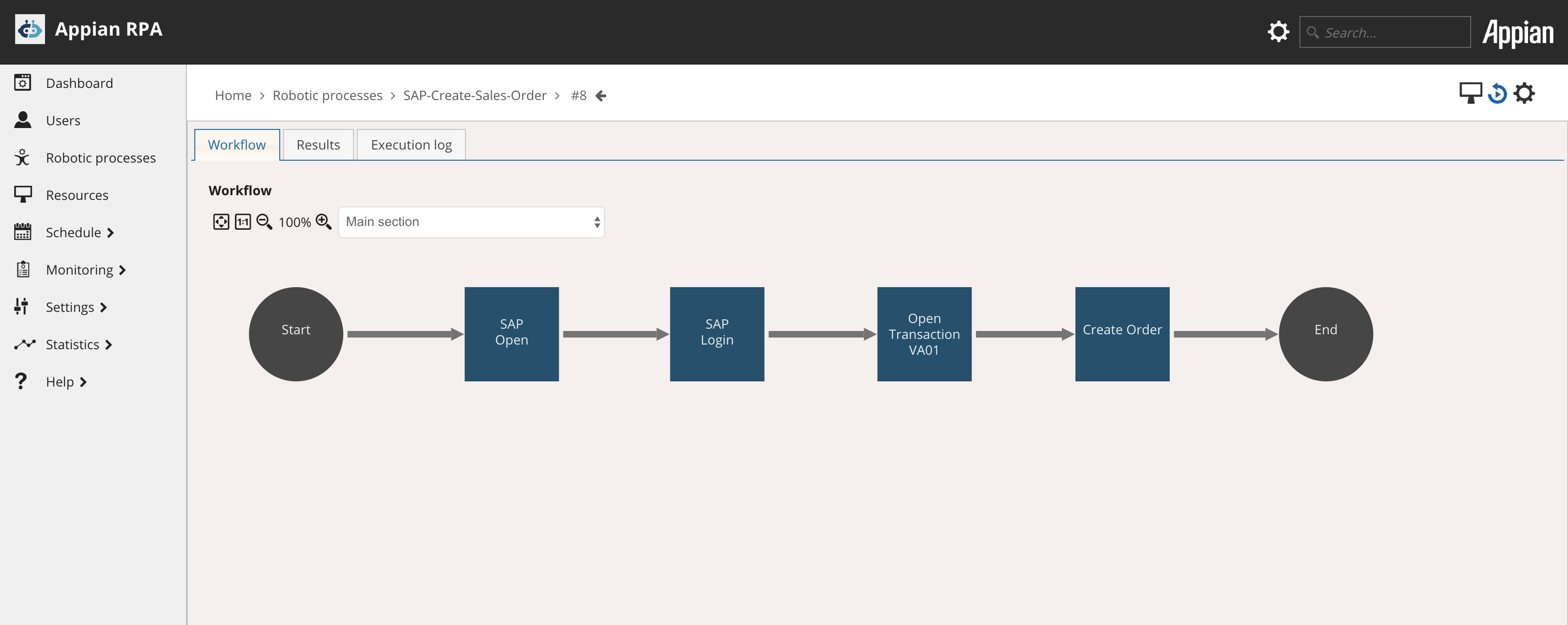Screen dimensions: 1568x625
Task: Open SAP-Create-Sales-Order breadcrumb link
Action: point(475,96)
